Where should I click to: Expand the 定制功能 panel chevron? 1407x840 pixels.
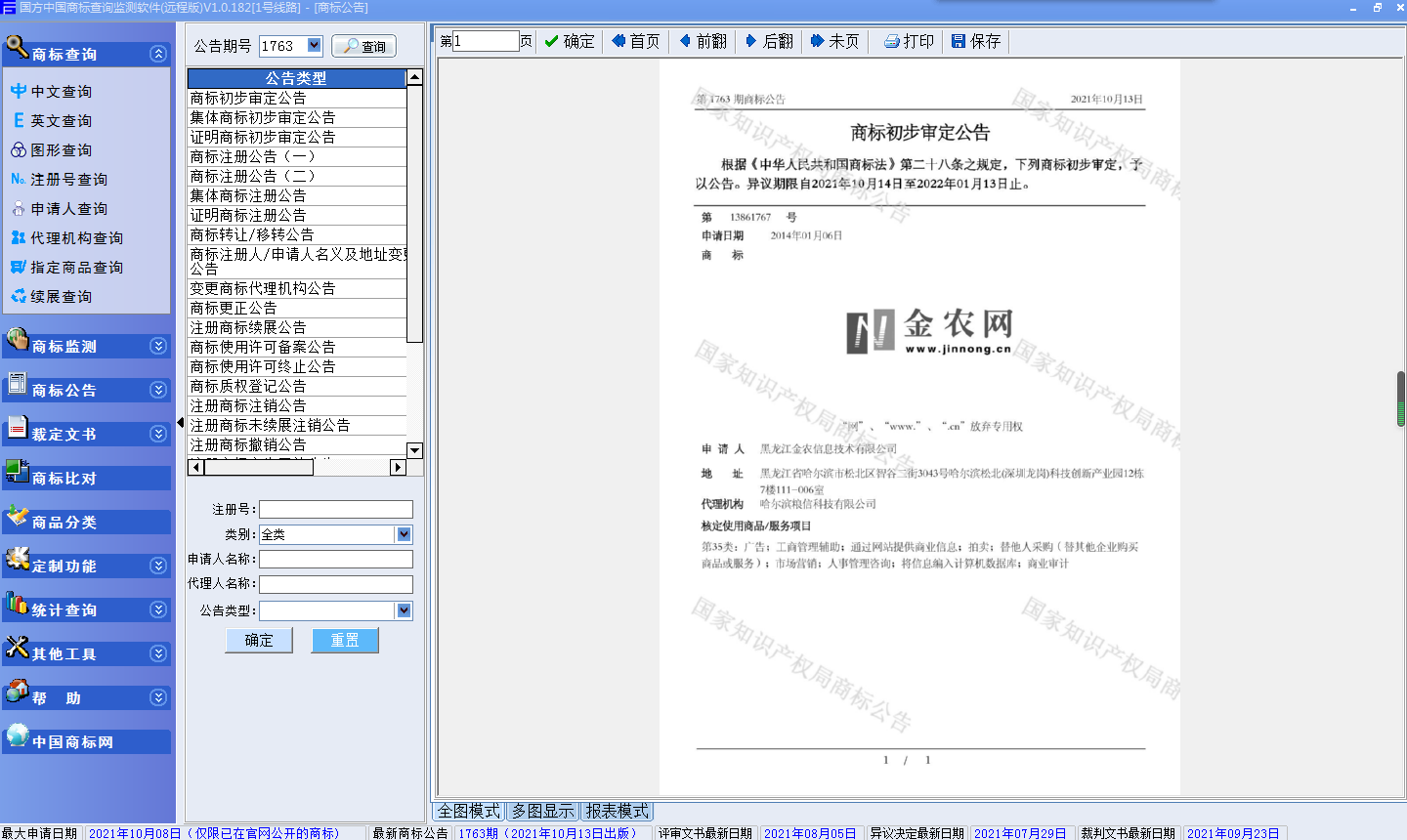[158, 566]
